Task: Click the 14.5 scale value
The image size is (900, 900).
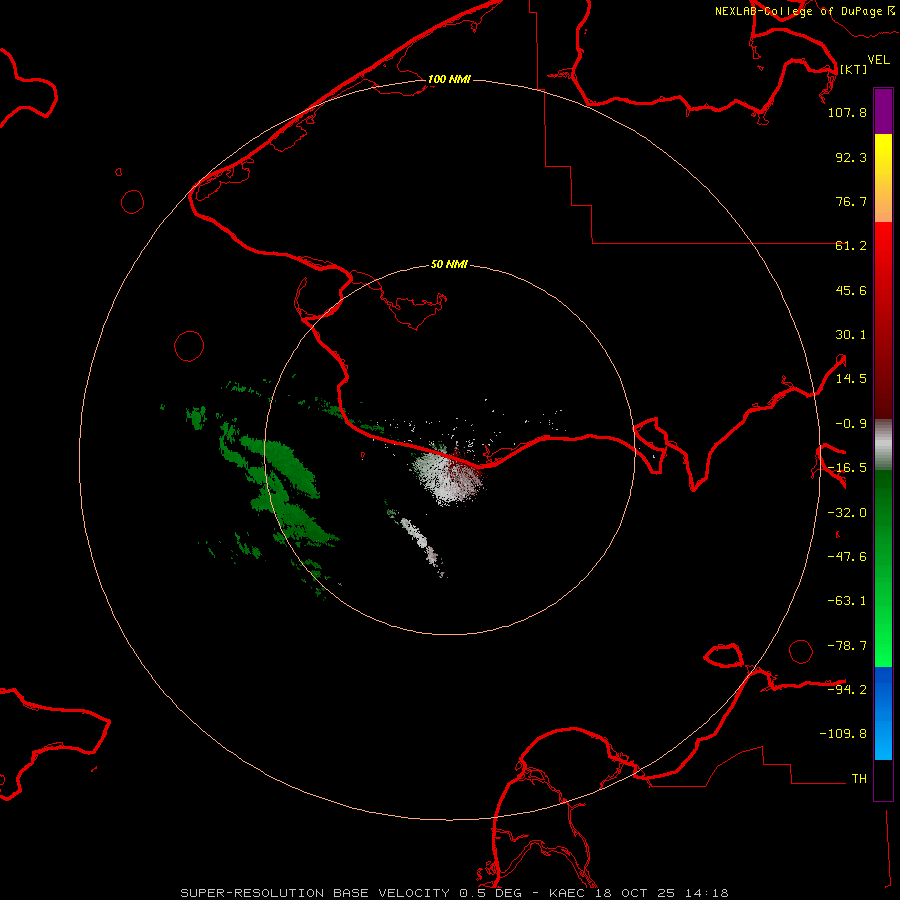Action: 851,379
